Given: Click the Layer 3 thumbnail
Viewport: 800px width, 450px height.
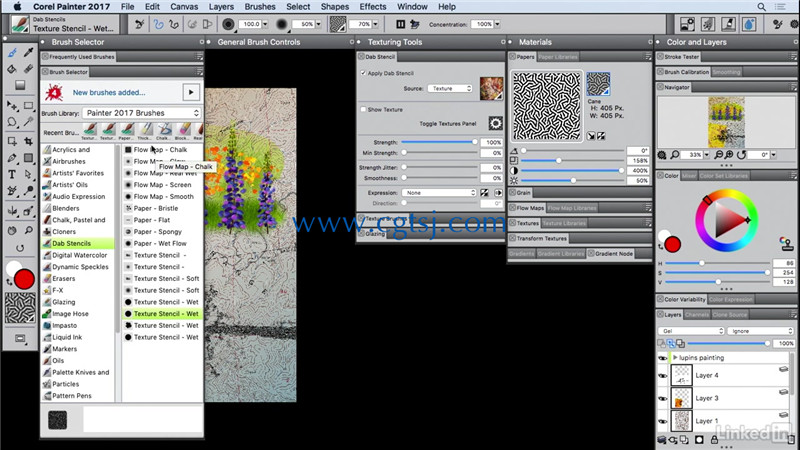Looking at the screenshot, I should (682, 398).
